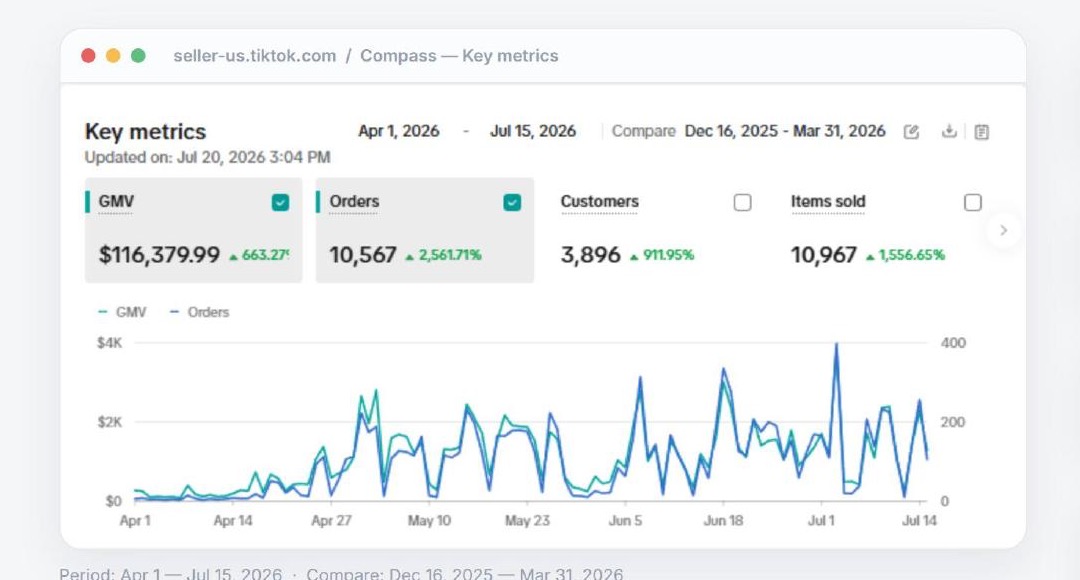The height and width of the screenshot is (580, 1080).
Task: Click the 10,567 orders value
Action: (x=363, y=255)
